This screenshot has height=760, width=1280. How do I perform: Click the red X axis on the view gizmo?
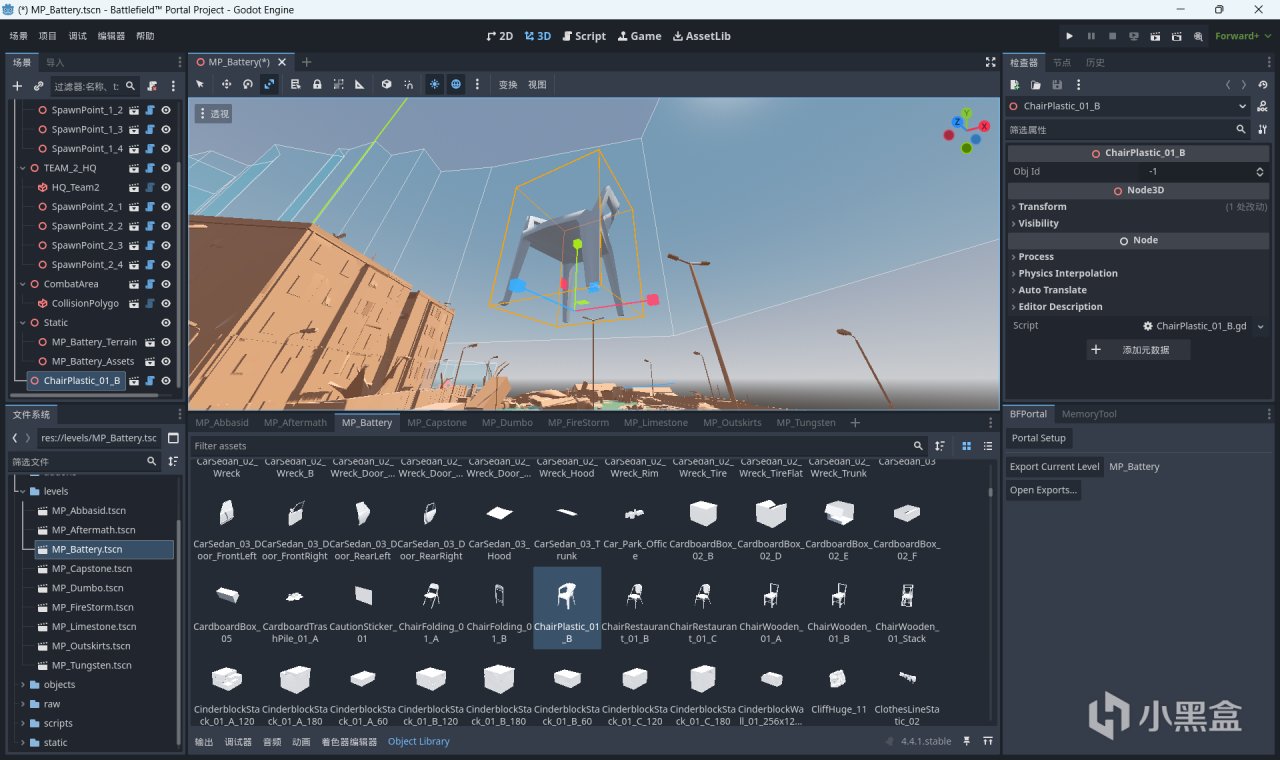point(985,127)
